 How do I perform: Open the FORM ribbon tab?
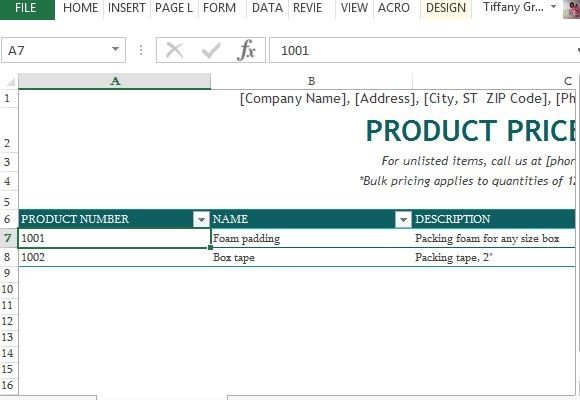[x=219, y=8]
